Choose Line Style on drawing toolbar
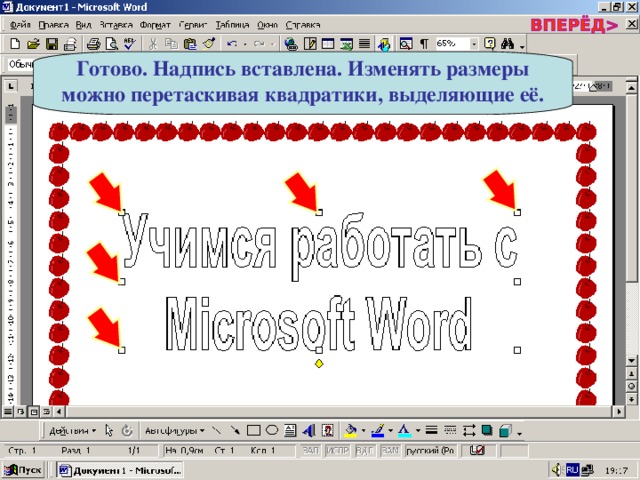640x480 pixels. (431, 430)
